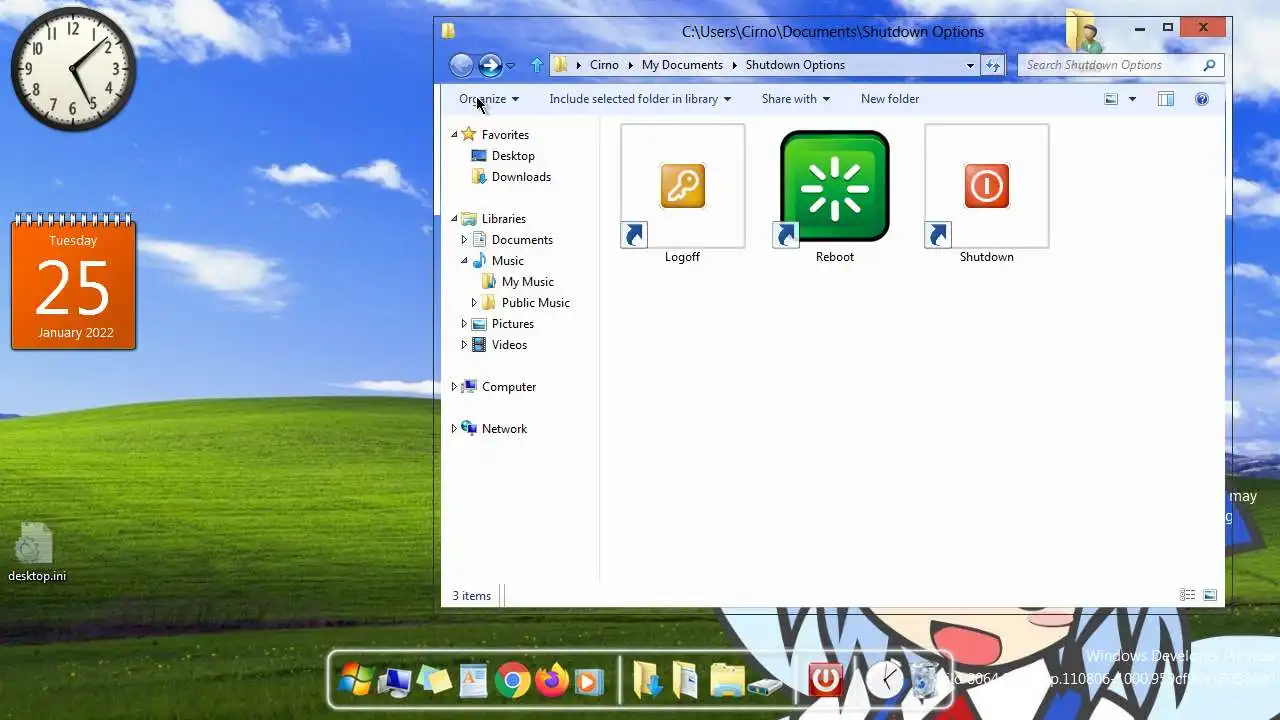The image size is (1280, 720).
Task: Open the Share with dropdown
Action: coord(796,99)
